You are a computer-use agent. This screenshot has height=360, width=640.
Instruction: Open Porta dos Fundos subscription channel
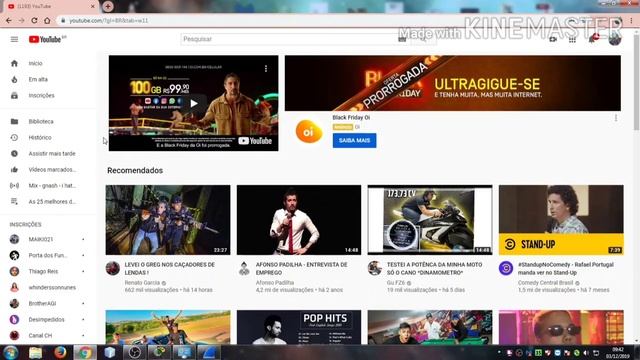tap(48, 256)
